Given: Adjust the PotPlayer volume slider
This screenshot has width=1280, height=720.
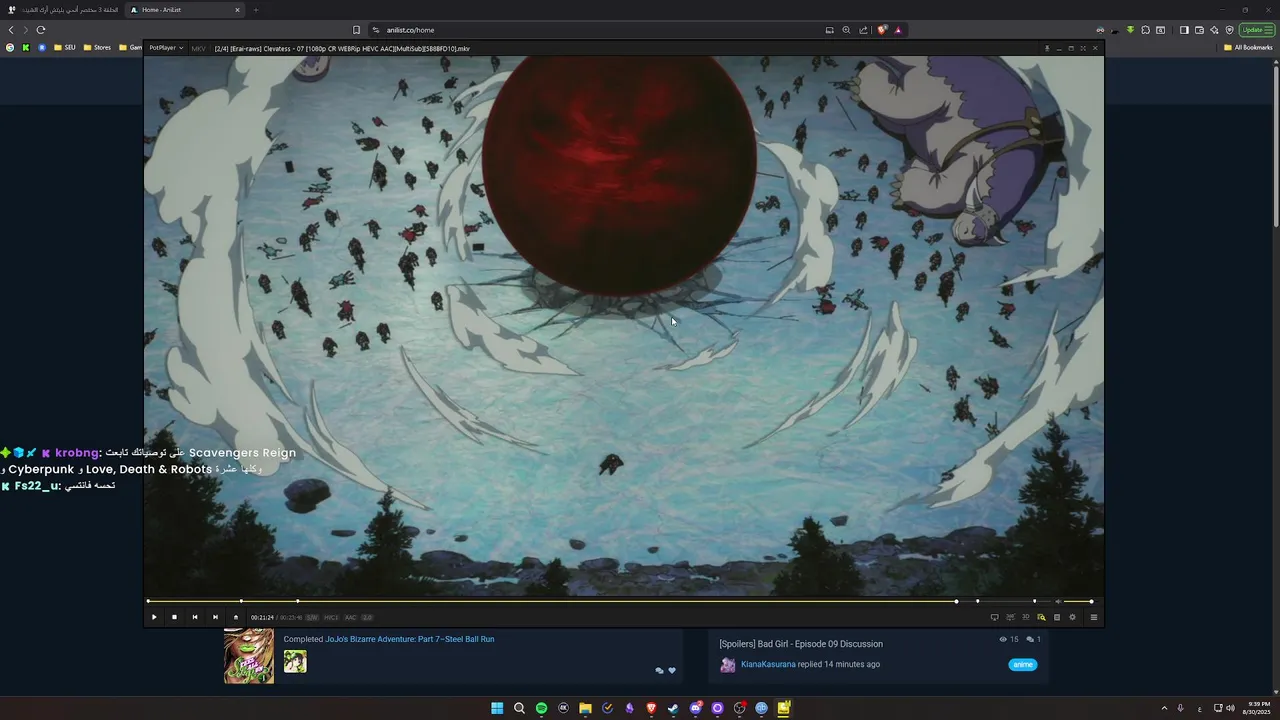Looking at the screenshot, I should click(x=1078, y=601).
